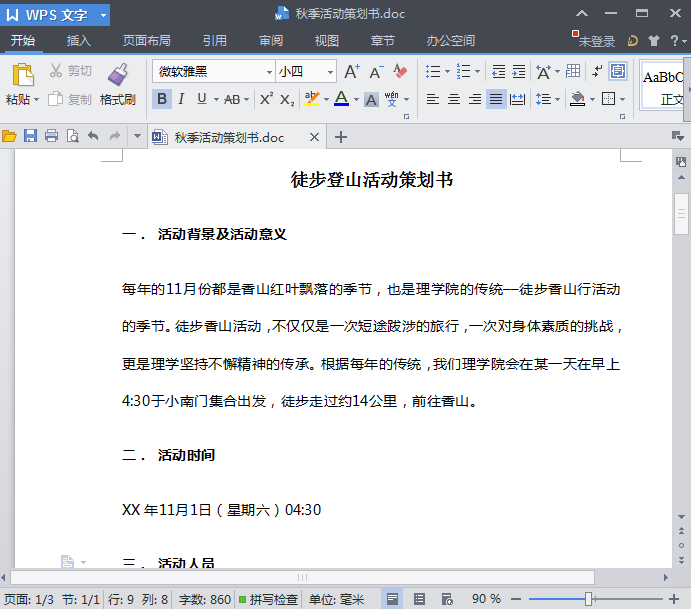Viewport: 691px width, 609px height.
Task: Switch to outline view in status bar
Action: [x=419, y=599]
